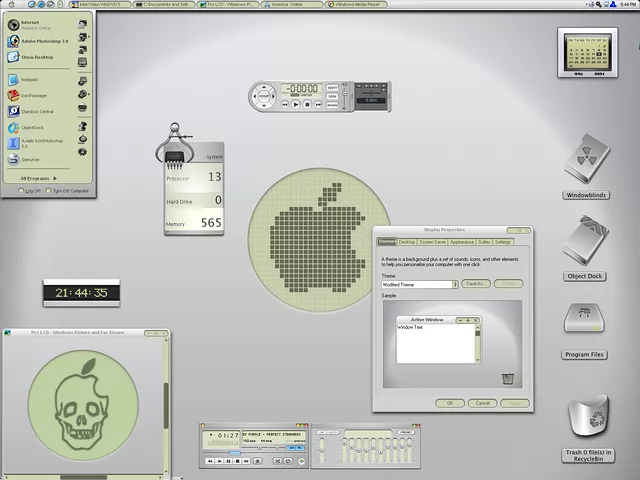Skip to previous track in Winamp

click(x=210, y=461)
